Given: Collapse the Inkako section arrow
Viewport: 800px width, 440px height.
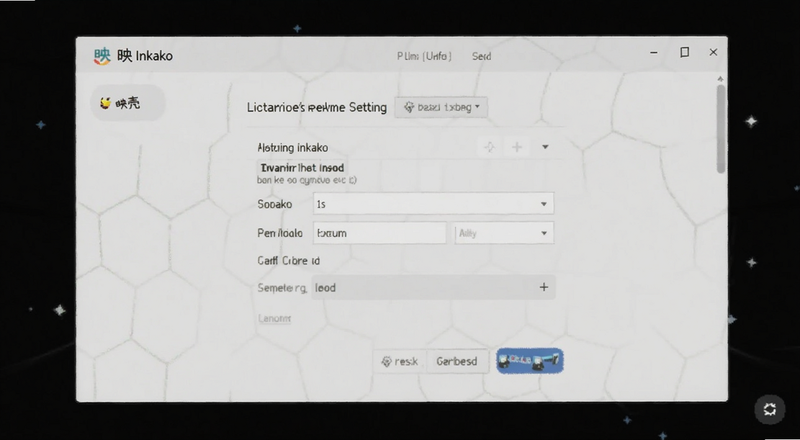Looking at the screenshot, I should [x=545, y=147].
